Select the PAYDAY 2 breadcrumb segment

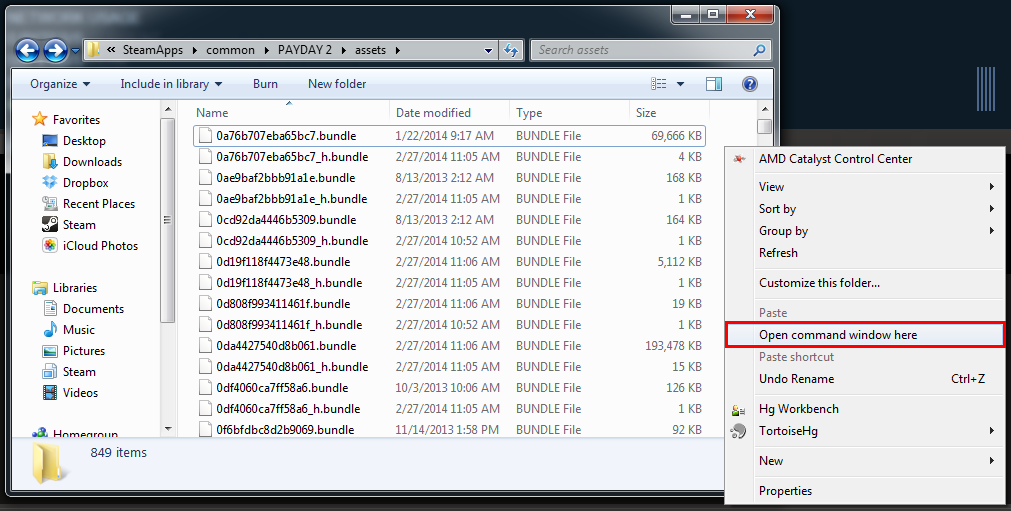click(x=305, y=50)
